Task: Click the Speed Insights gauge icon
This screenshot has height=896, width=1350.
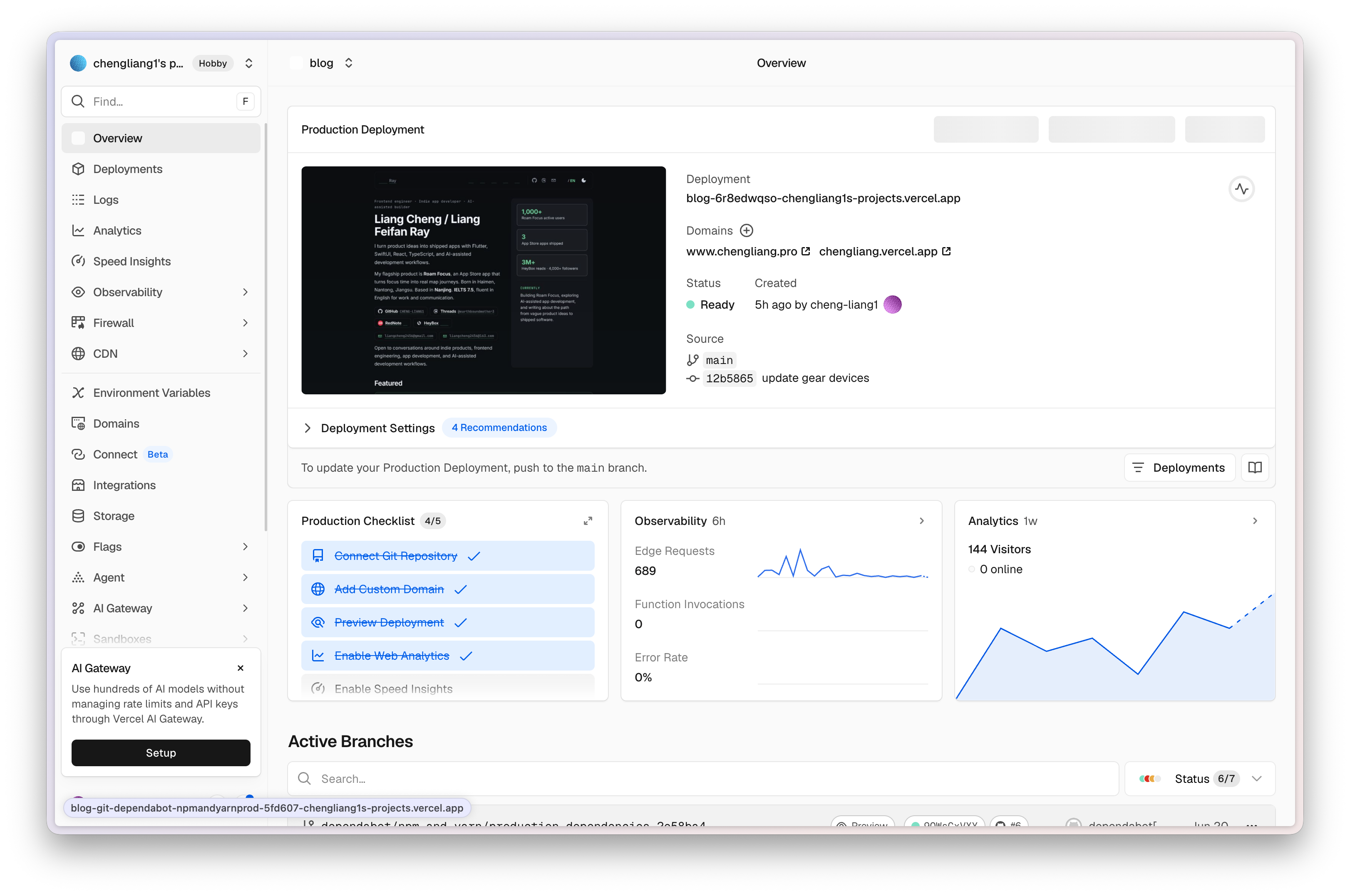Action: click(x=78, y=261)
